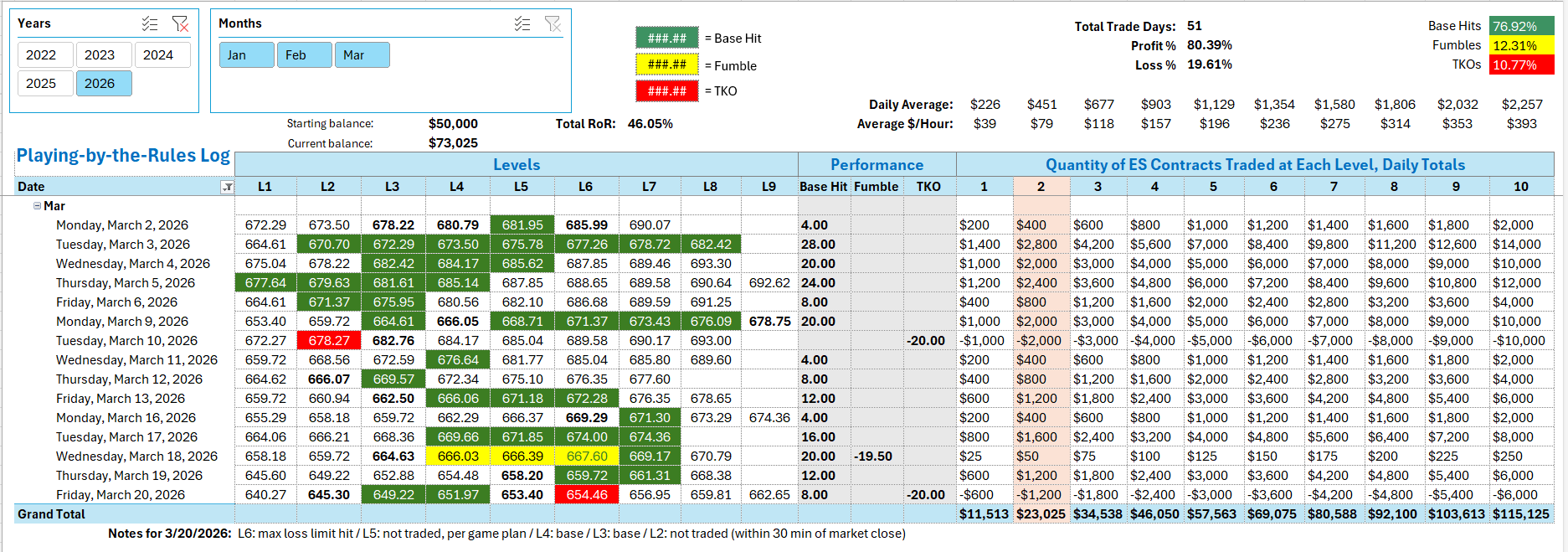Select the Current balance value $73,025
The height and width of the screenshot is (552, 1568).
pos(453,143)
